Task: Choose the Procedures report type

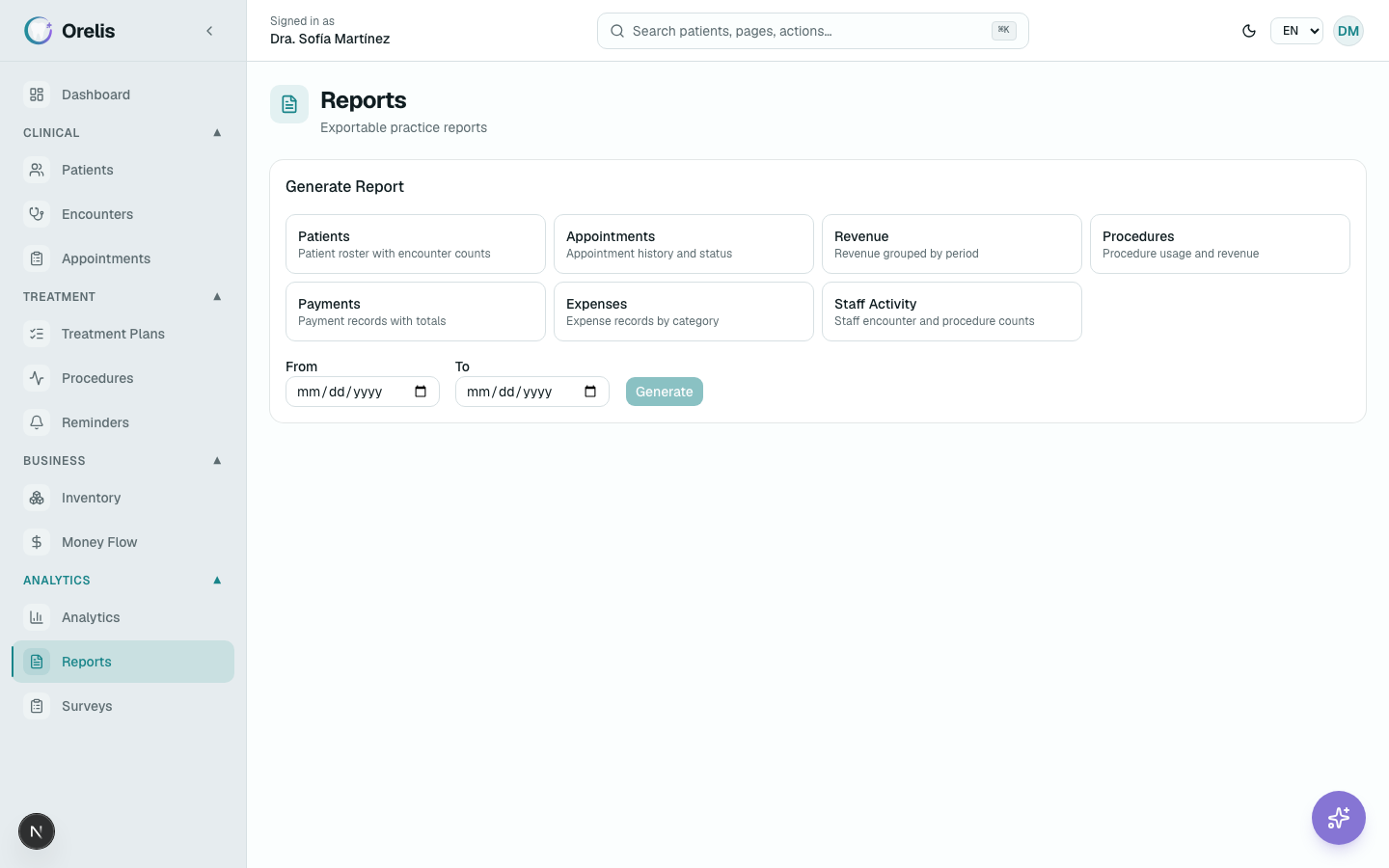Action: tap(1220, 244)
